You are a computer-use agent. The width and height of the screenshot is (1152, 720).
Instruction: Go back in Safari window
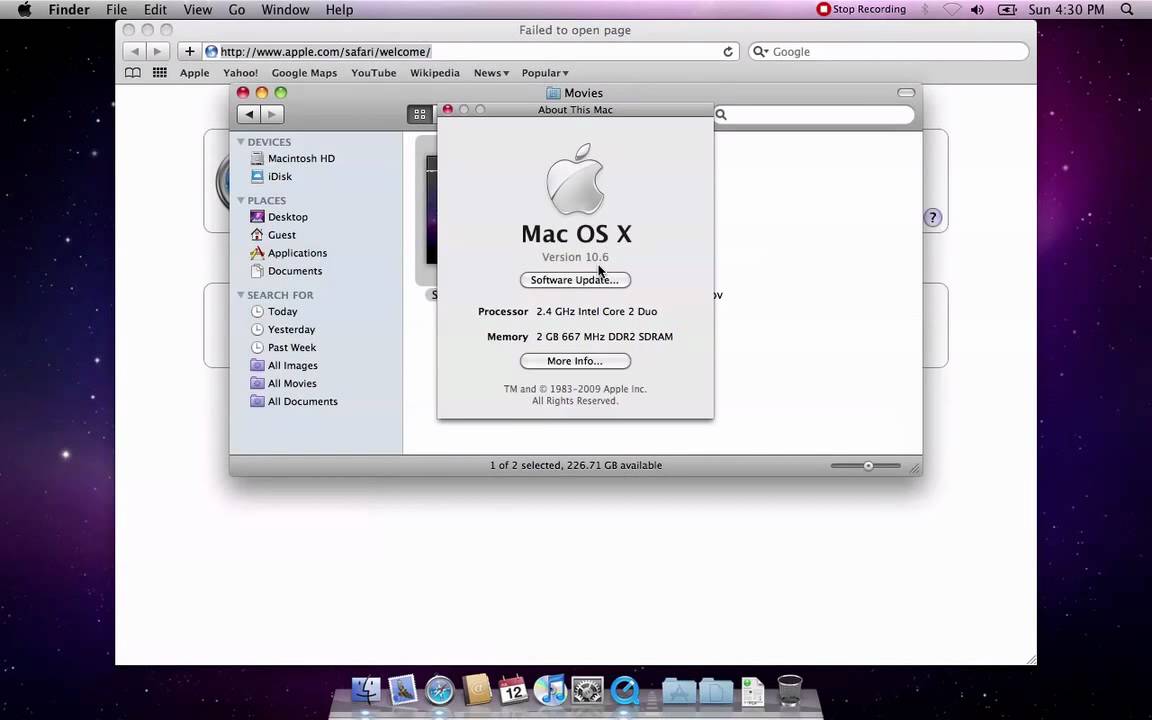134,51
